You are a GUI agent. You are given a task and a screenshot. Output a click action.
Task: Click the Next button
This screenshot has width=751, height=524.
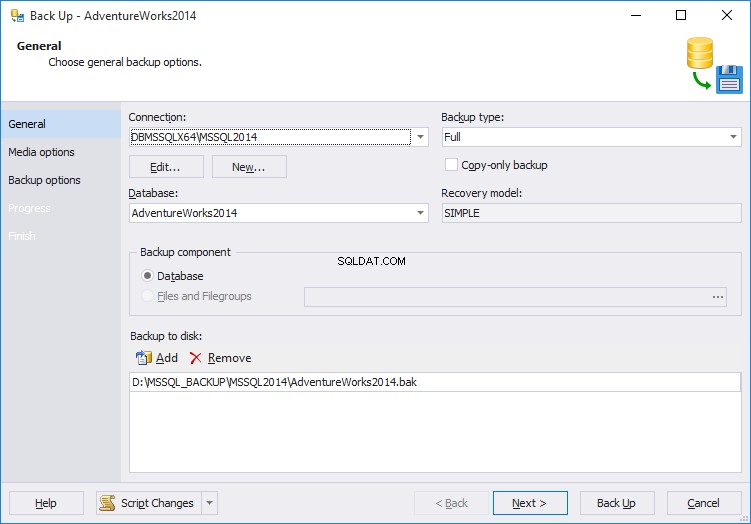pyautogui.click(x=530, y=503)
